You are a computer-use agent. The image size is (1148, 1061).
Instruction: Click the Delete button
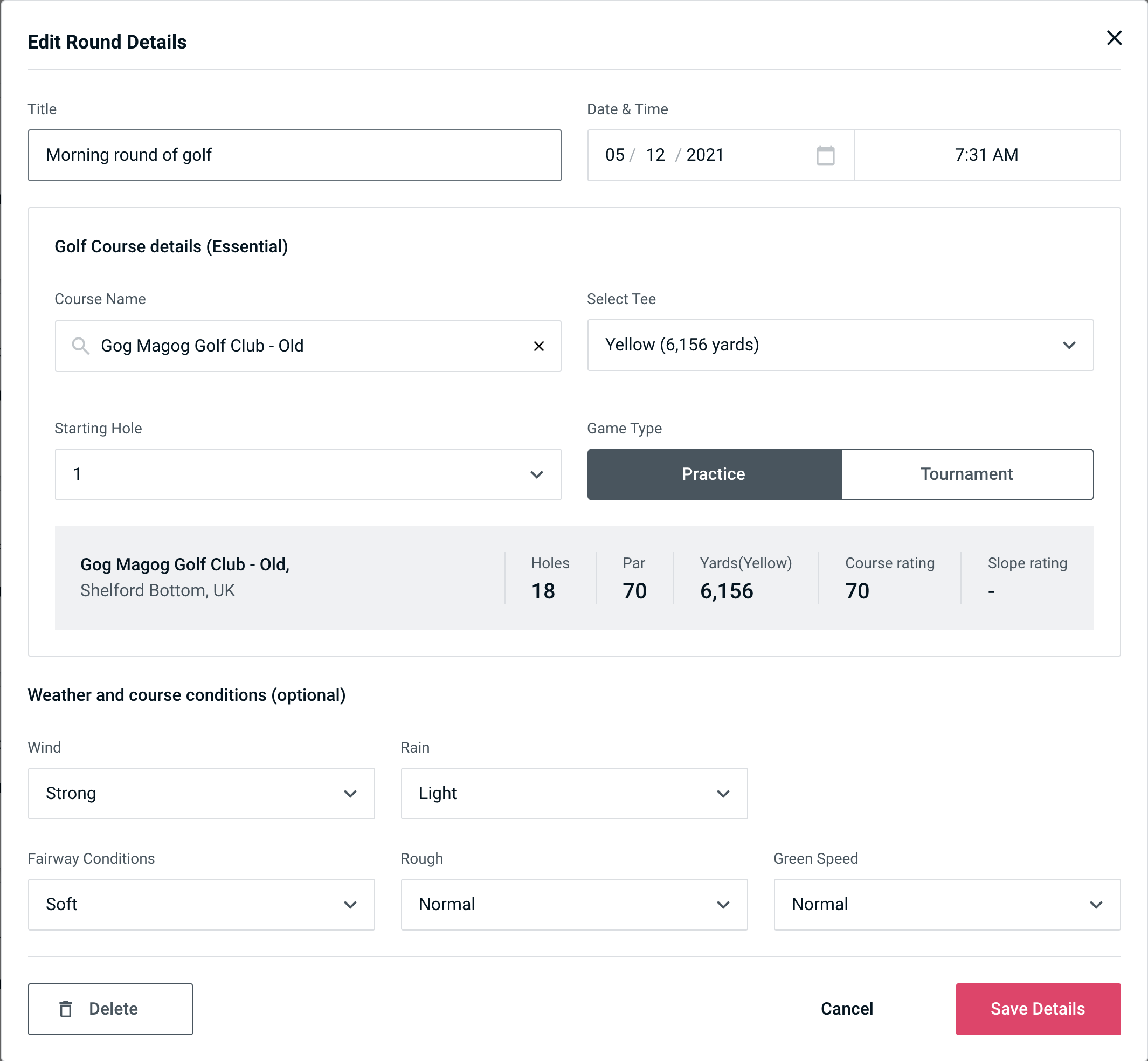click(111, 1008)
